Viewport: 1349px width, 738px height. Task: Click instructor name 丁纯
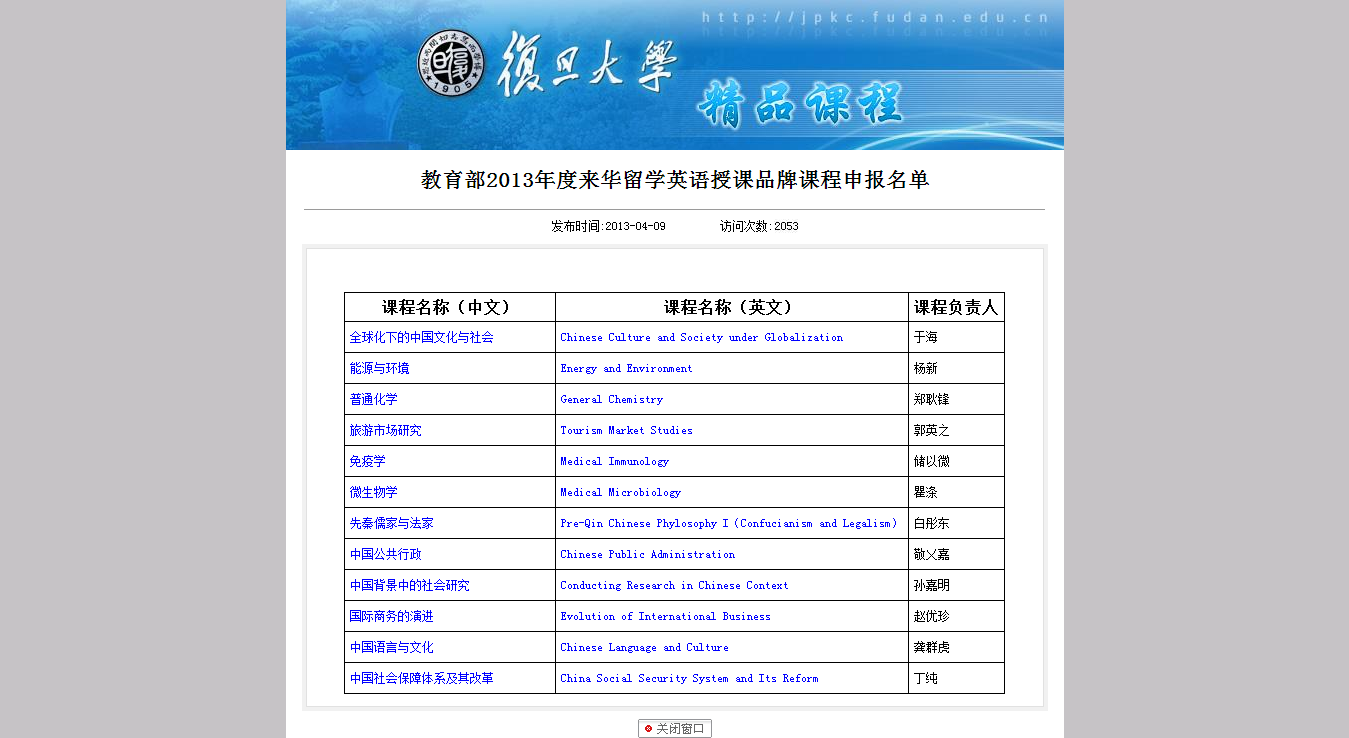pos(926,679)
